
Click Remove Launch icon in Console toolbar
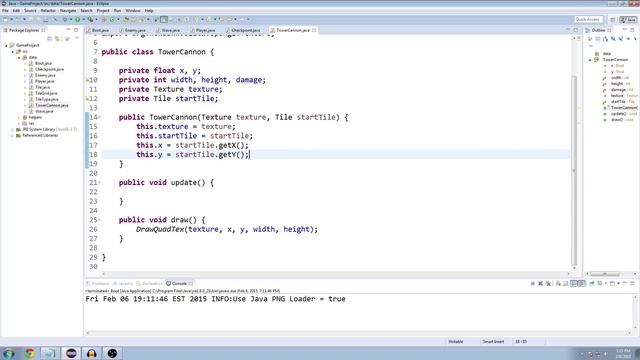(540, 283)
